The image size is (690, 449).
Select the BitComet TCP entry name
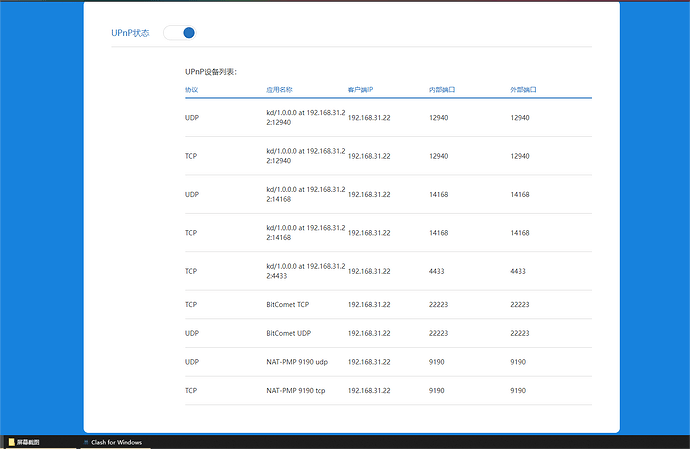(x=290, y=304)
